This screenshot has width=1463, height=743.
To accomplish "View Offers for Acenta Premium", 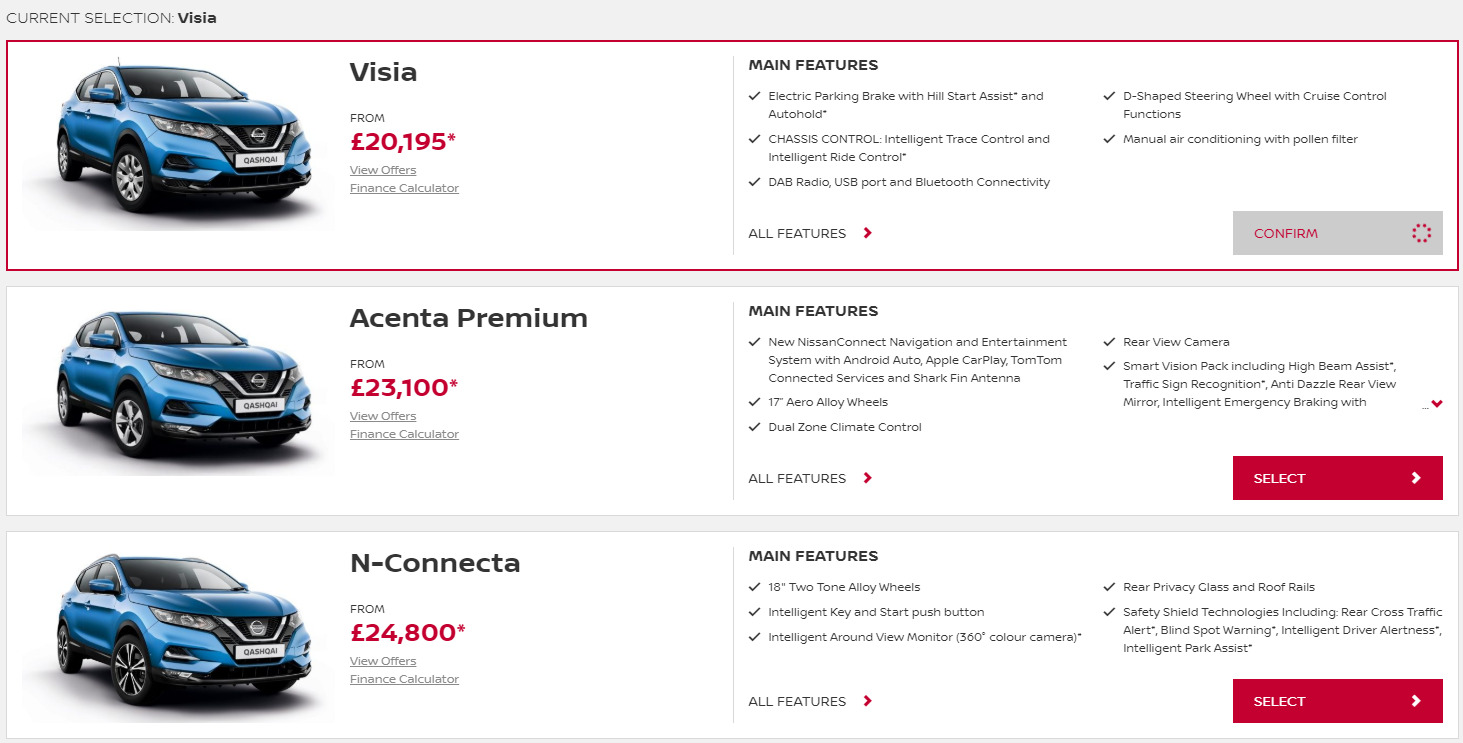I will coord(383,416).
